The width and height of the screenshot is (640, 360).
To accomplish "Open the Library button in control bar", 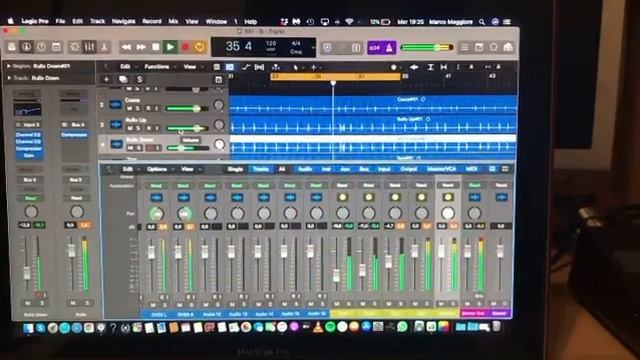I will pyautogui.click(x=11, y=47).
